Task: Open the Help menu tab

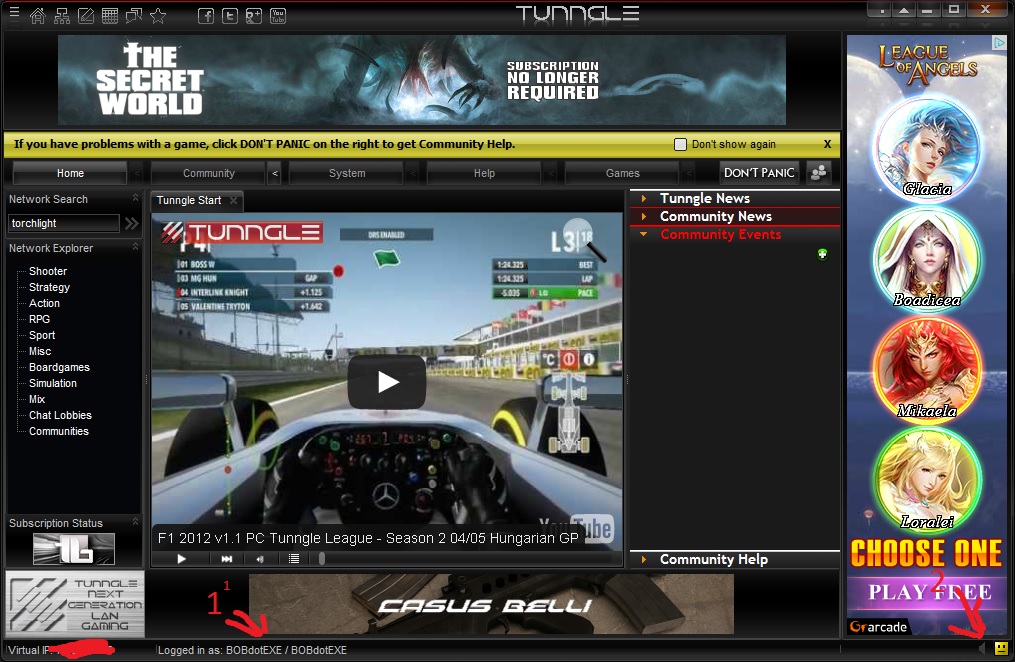Action: click(484, 173)
